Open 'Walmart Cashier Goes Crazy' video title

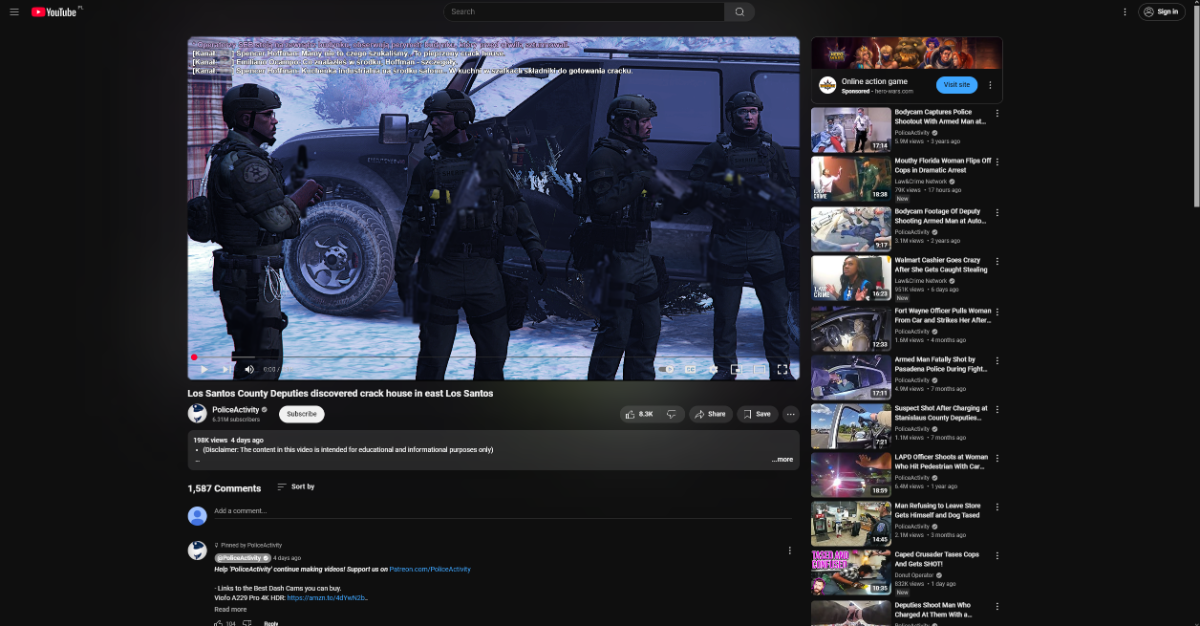pyautogui.click(x=941, y=264)
